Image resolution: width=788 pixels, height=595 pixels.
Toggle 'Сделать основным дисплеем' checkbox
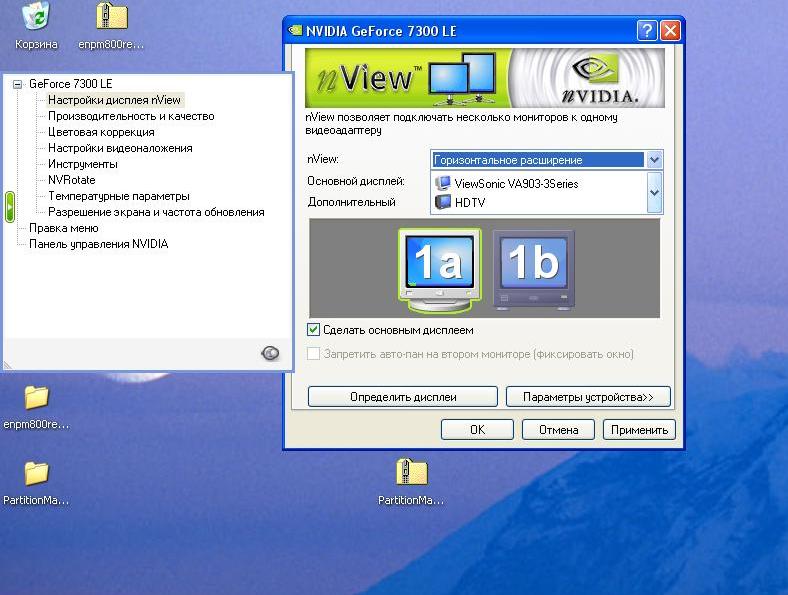pyautogui.click(x=314, y=330)
